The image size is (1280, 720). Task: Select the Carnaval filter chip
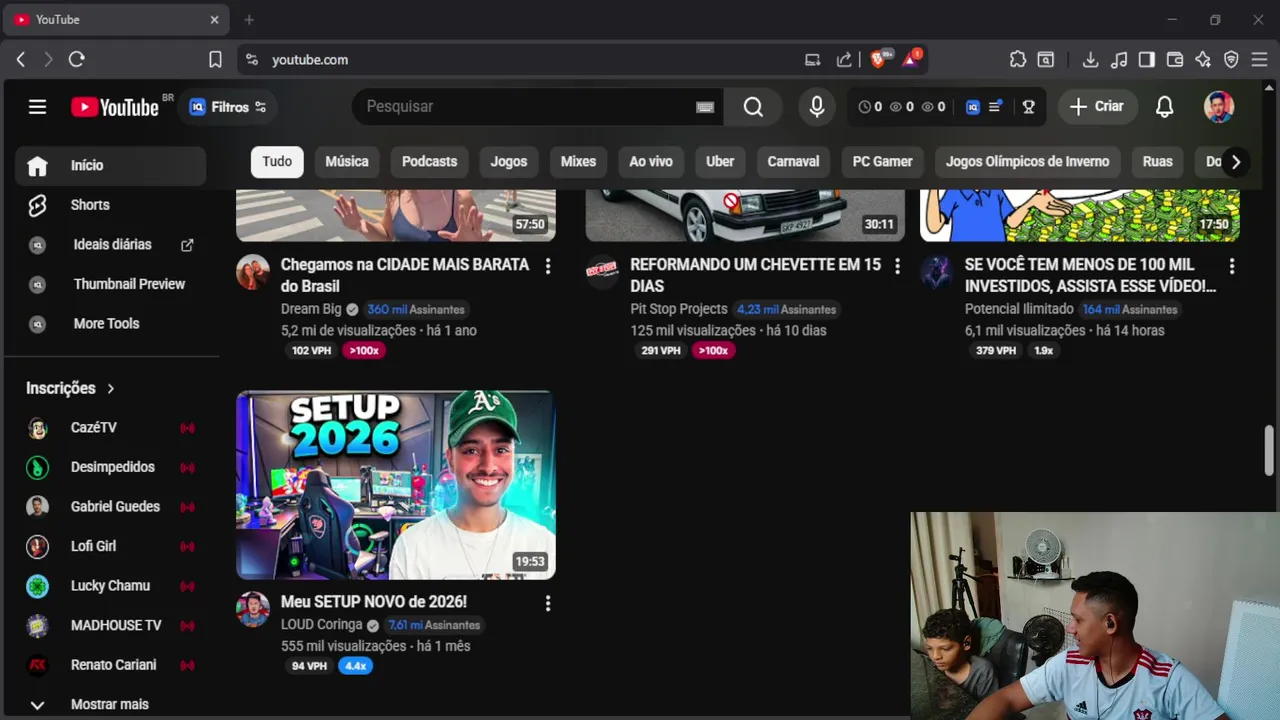(793, 162)
